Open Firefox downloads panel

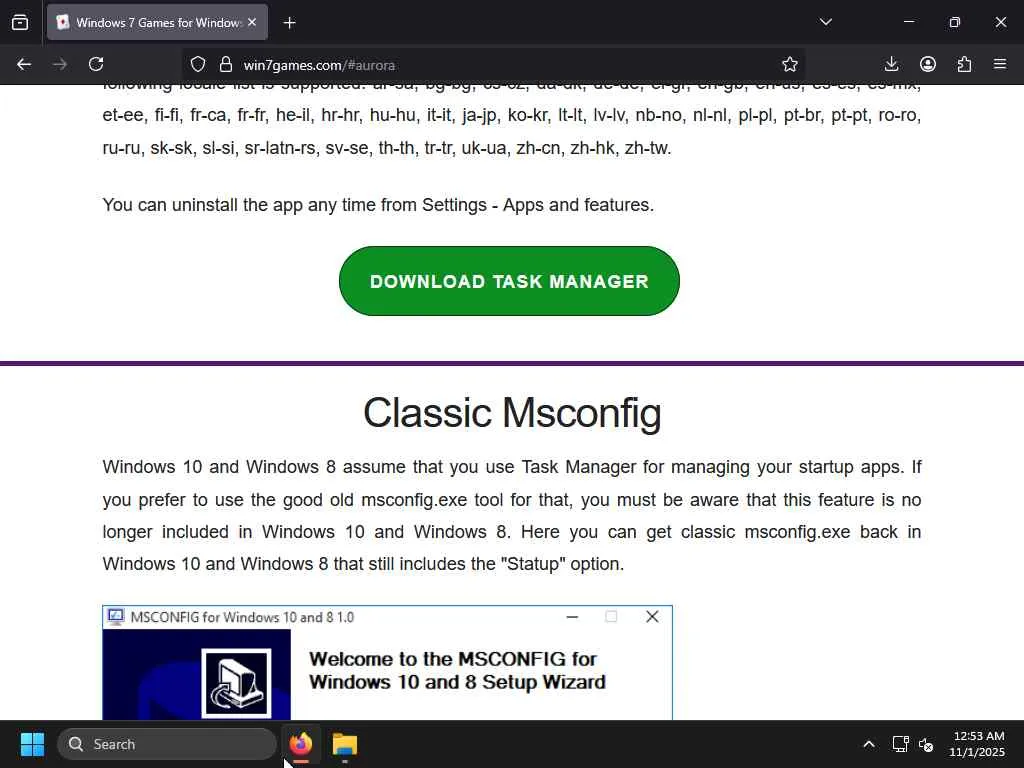(x=891, y=64)
